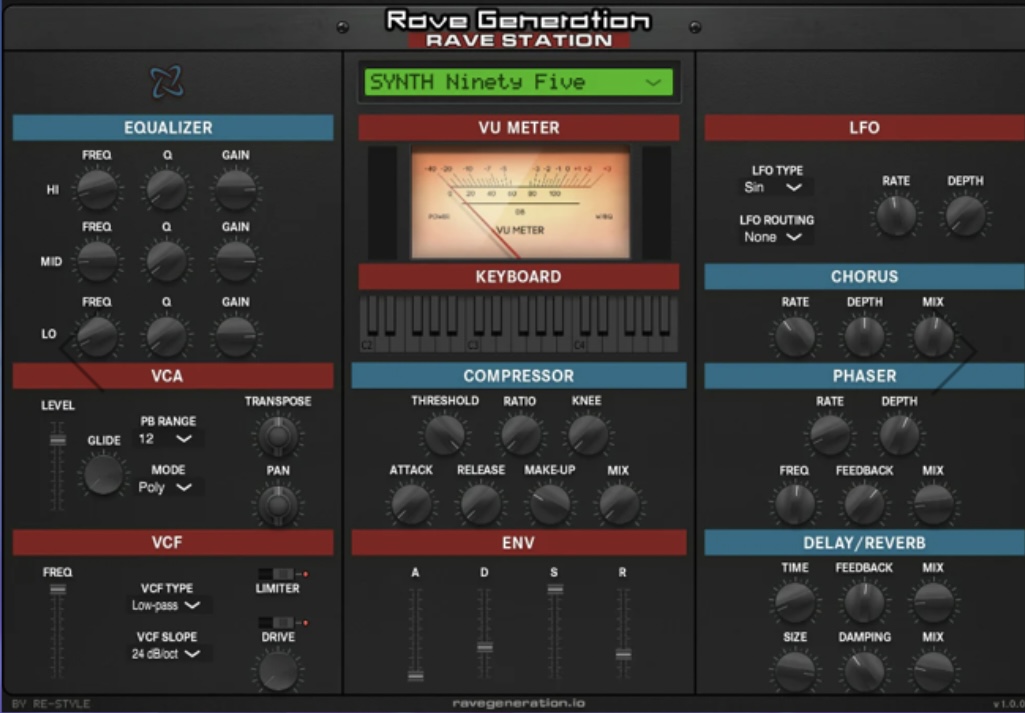The width and height of the screenshot is (1025, 713).
Task: Click the delay MIX knob beside FEEDBACK
Action: pyautogui.click(x=933, y=602)
